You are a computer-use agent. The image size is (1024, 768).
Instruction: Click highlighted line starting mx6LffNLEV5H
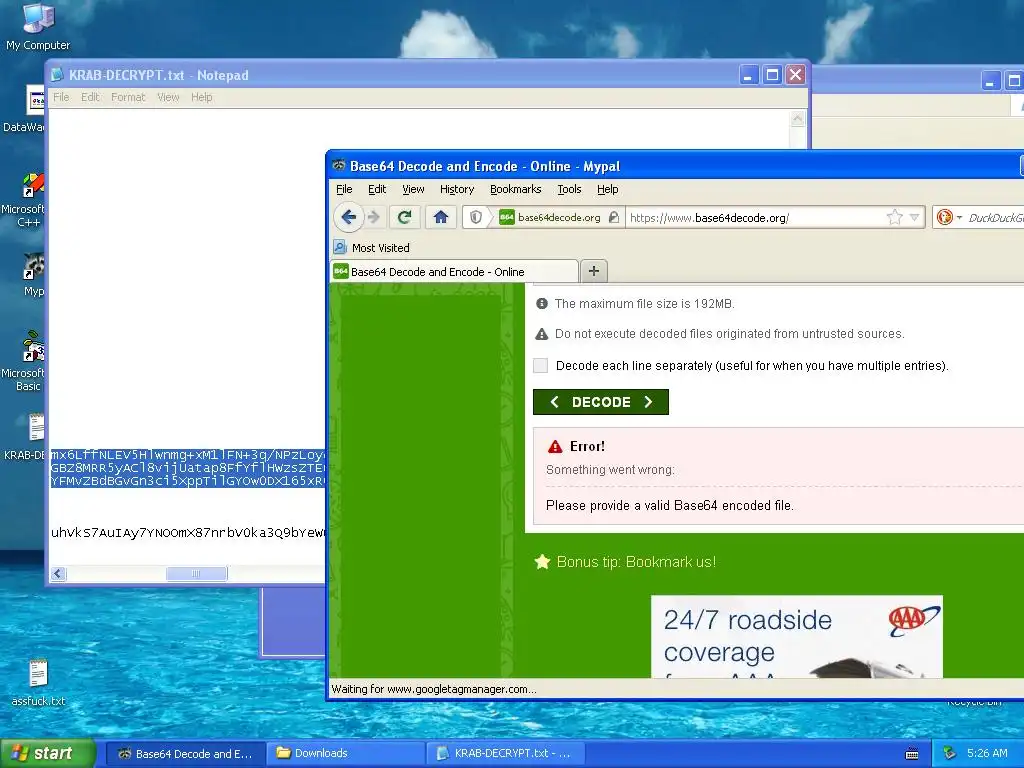(x=188, y=455)
